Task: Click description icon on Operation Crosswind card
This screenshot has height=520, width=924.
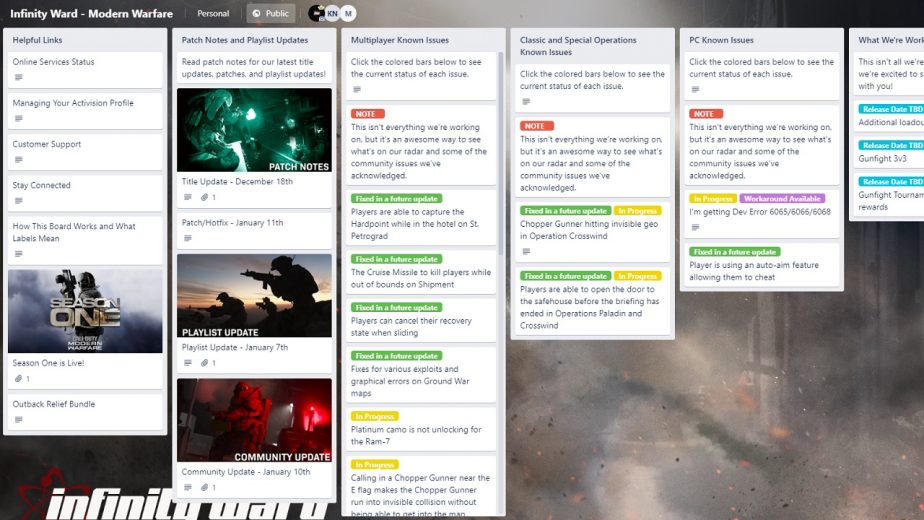Action: pyautogui.click(x=526, y=252)
